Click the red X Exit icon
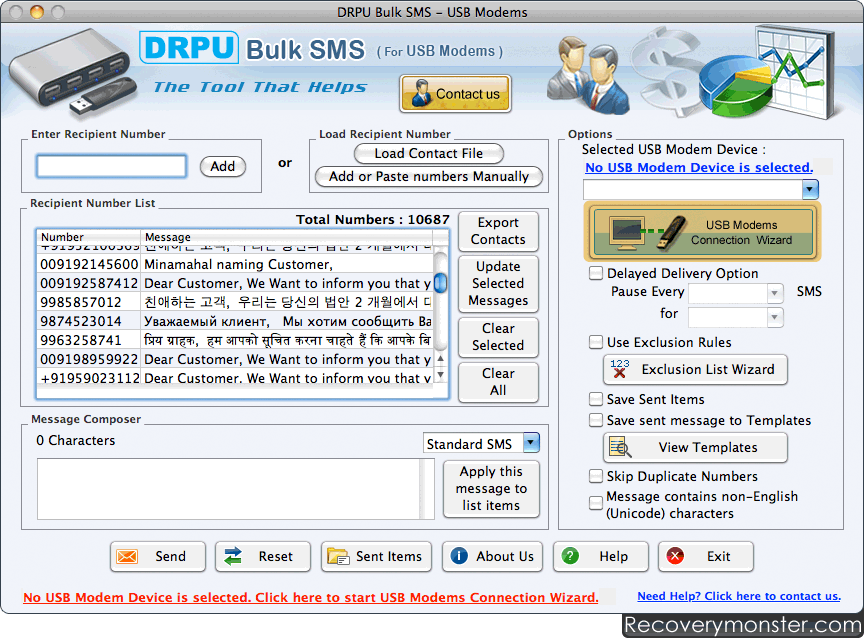 [675, 556]
